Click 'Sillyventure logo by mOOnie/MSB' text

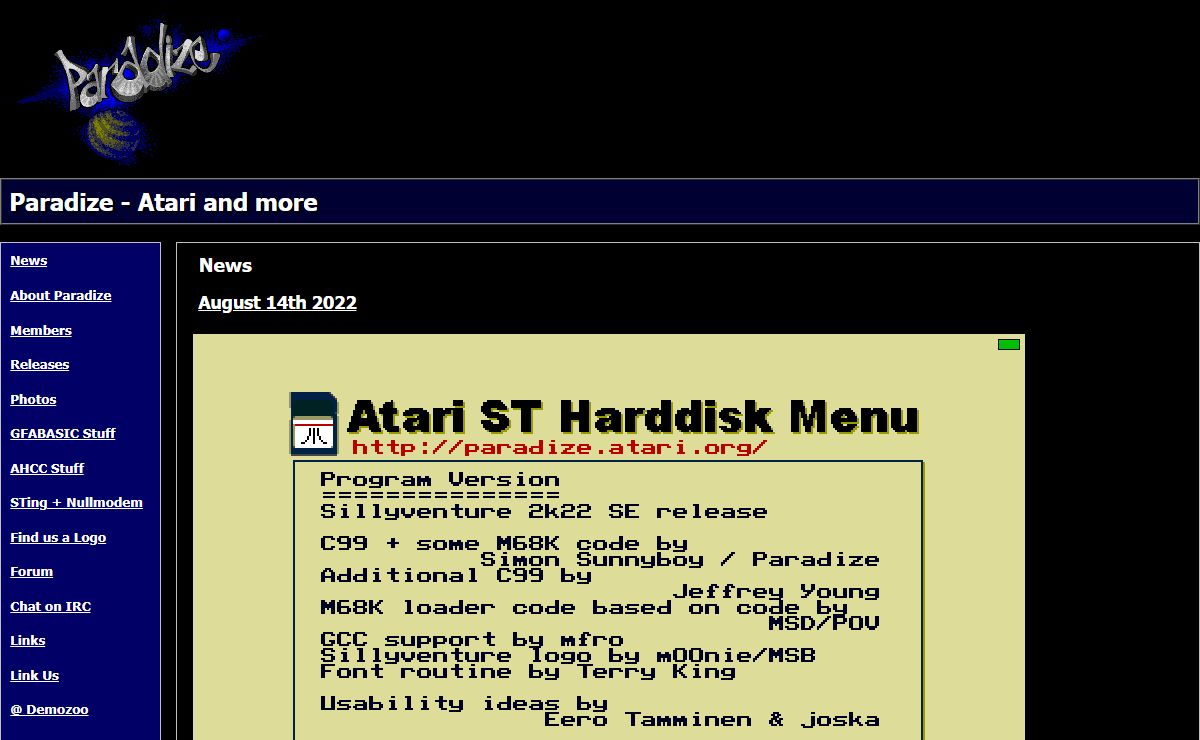point(568,656)
